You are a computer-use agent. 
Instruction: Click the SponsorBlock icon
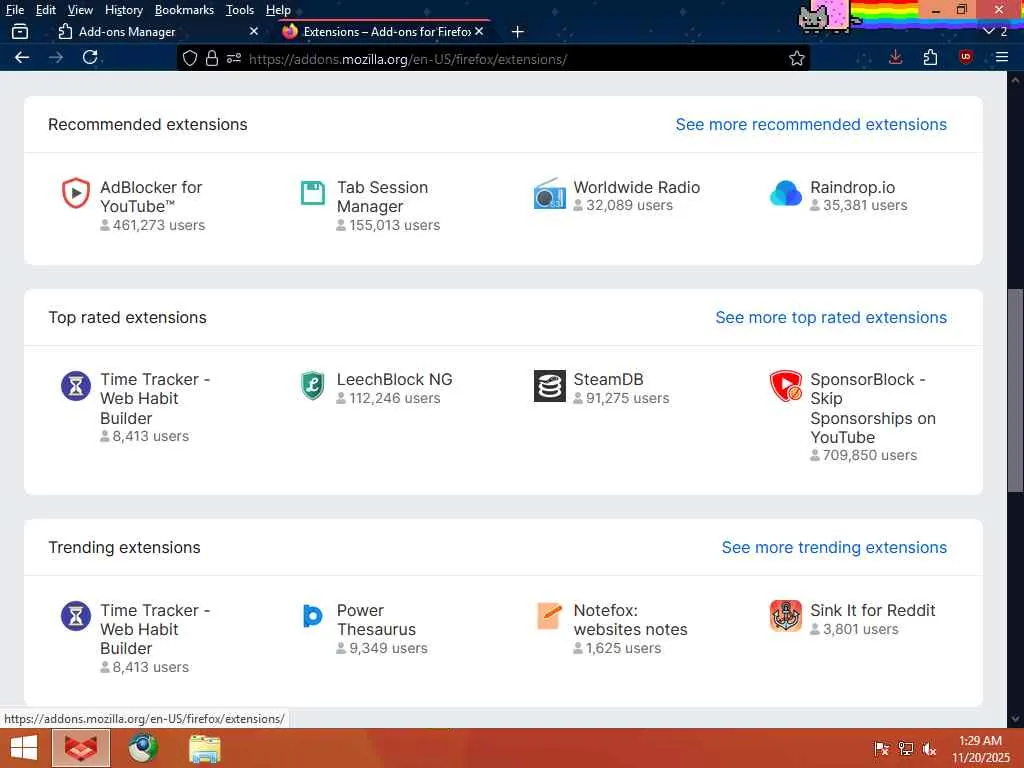click(x=786, y=385)
